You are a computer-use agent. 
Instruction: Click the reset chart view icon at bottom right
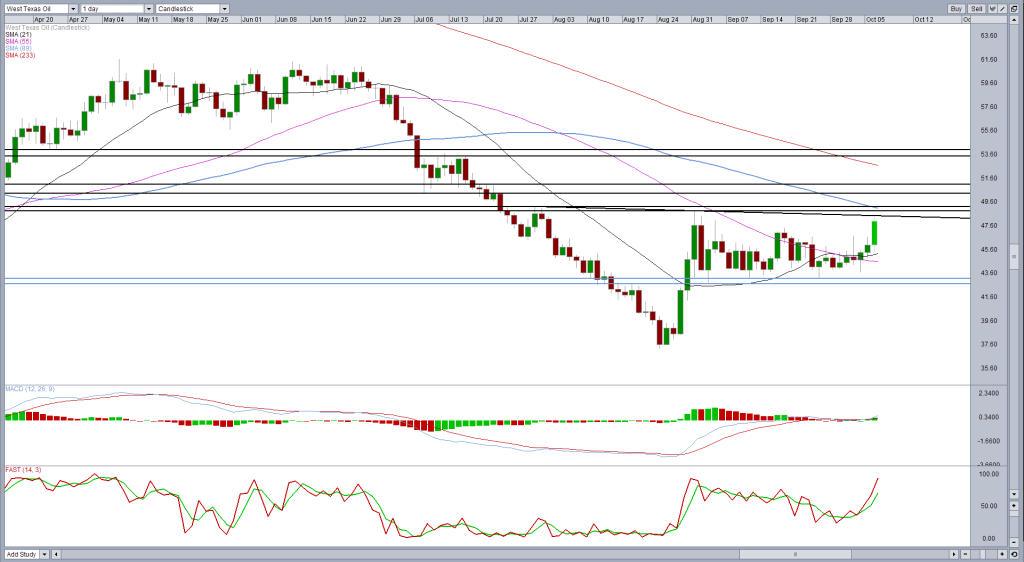1014,554
